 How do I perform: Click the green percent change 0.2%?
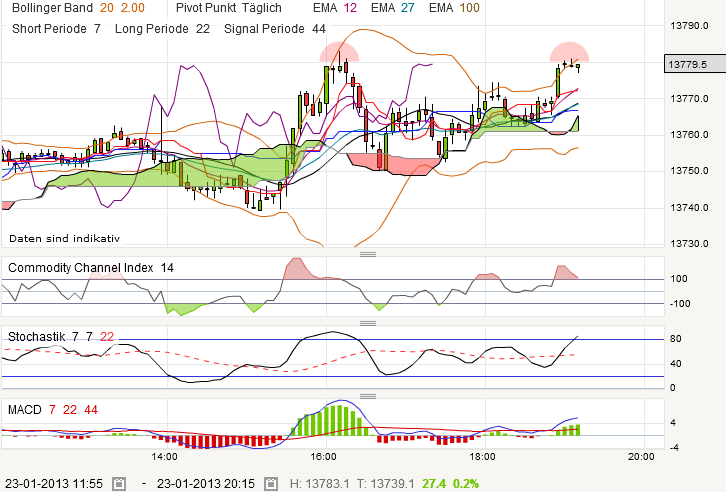[466, 484]
